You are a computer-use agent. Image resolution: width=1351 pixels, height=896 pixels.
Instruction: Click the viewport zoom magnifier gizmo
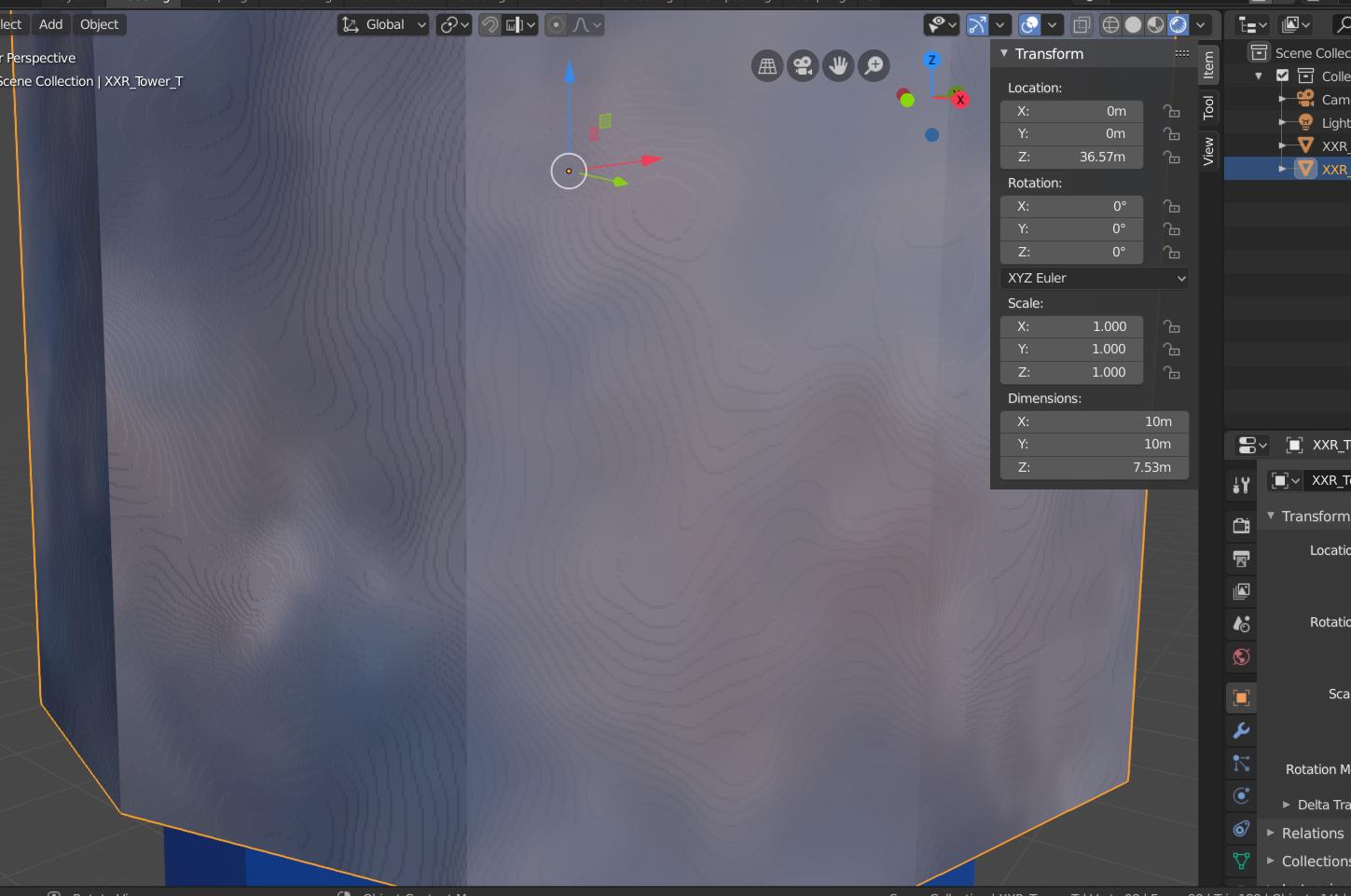coord(874,65)
